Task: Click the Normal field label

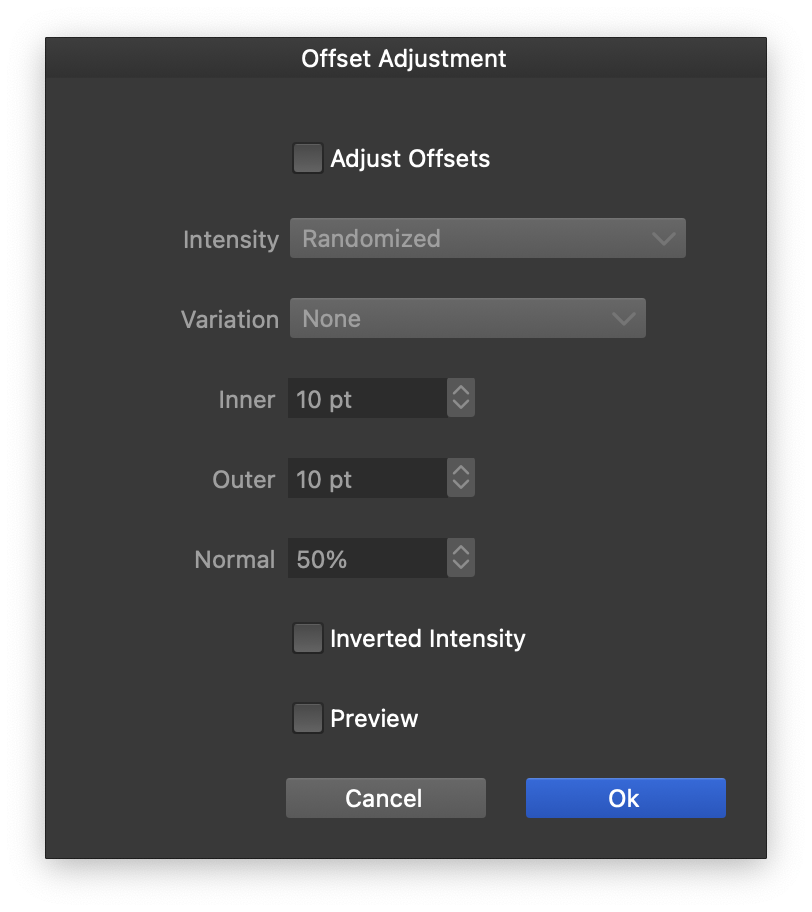Action: coord(234,560)
